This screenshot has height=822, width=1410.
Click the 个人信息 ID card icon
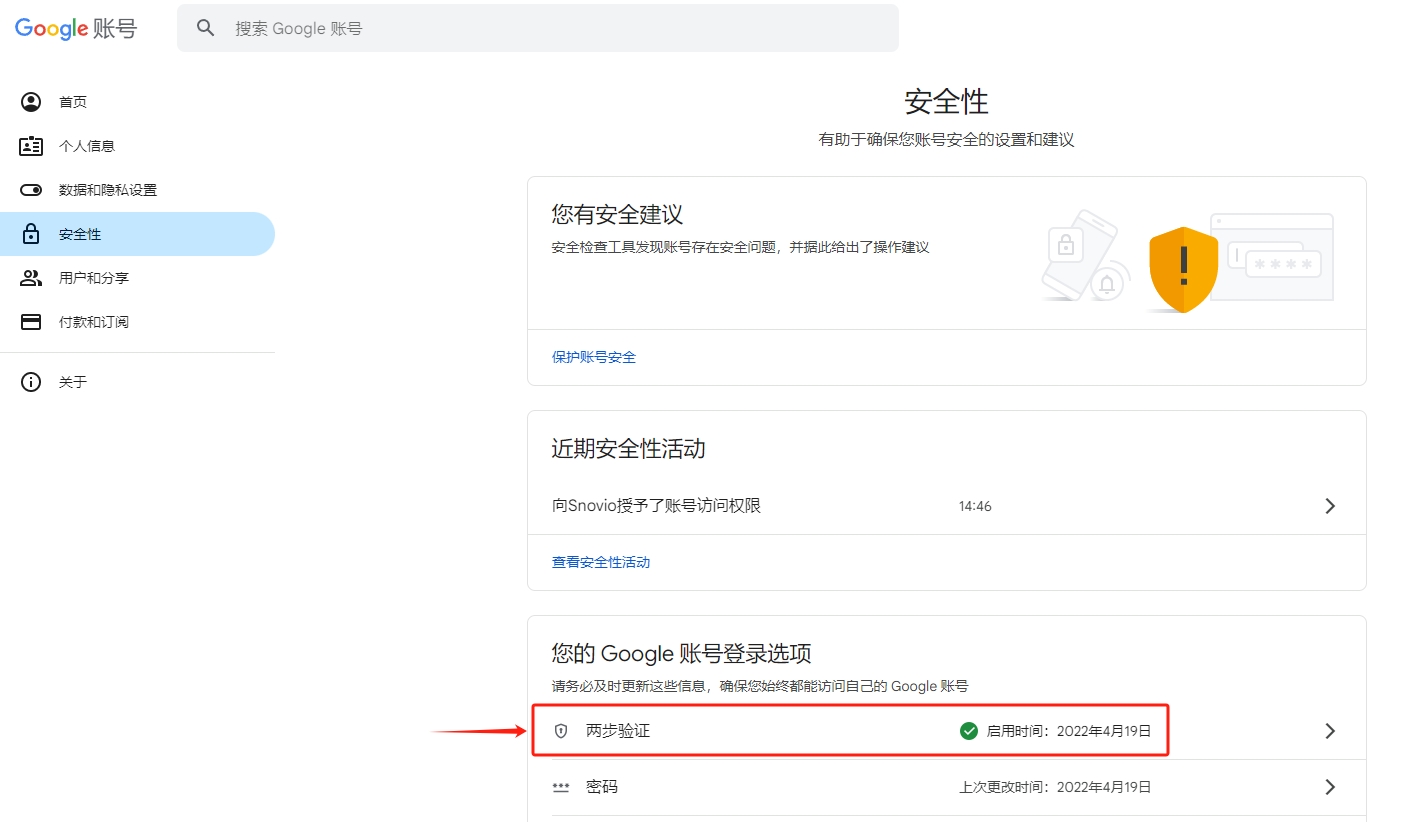click(31, 146)
